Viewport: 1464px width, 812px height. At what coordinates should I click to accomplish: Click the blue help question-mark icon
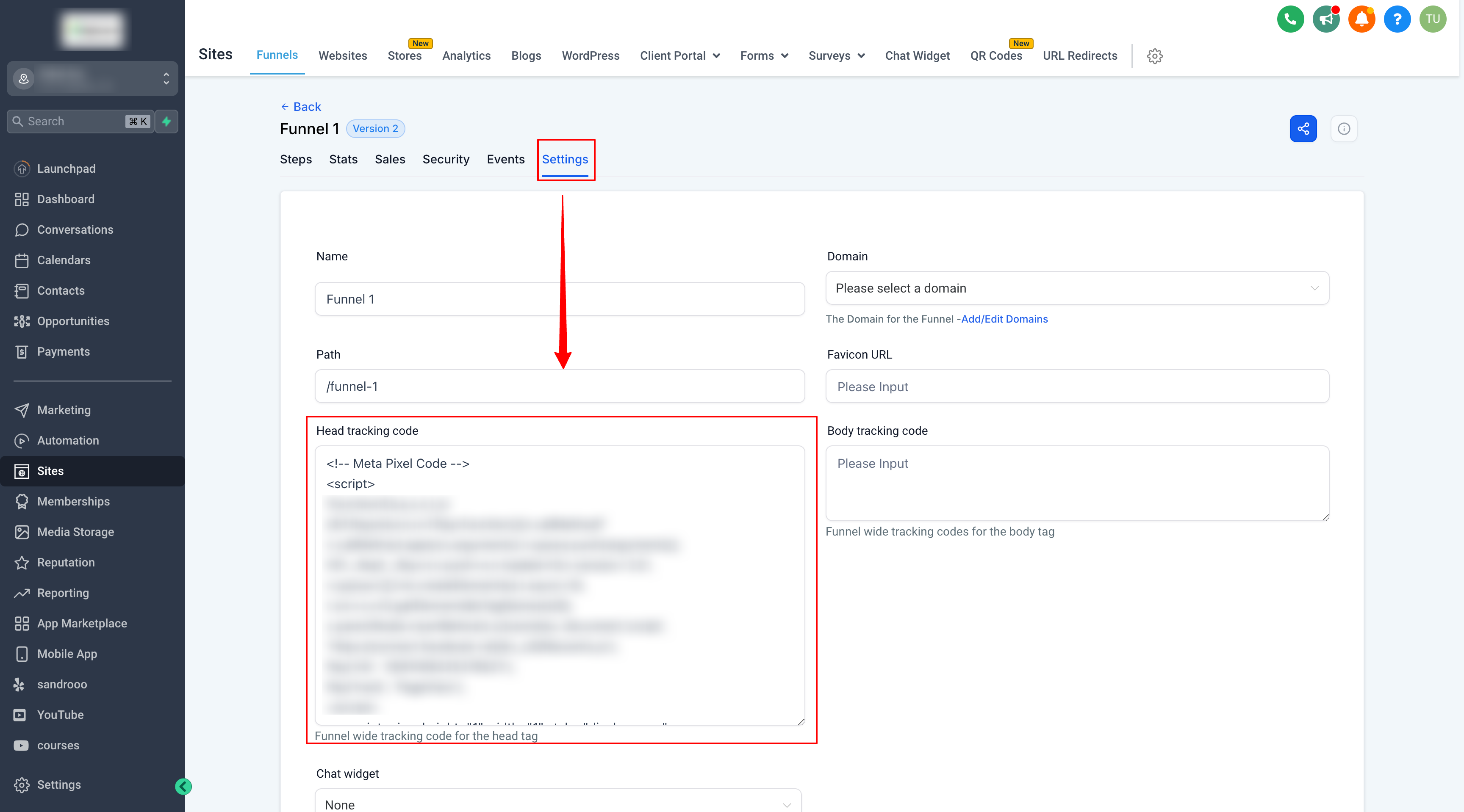[1397, 19]
